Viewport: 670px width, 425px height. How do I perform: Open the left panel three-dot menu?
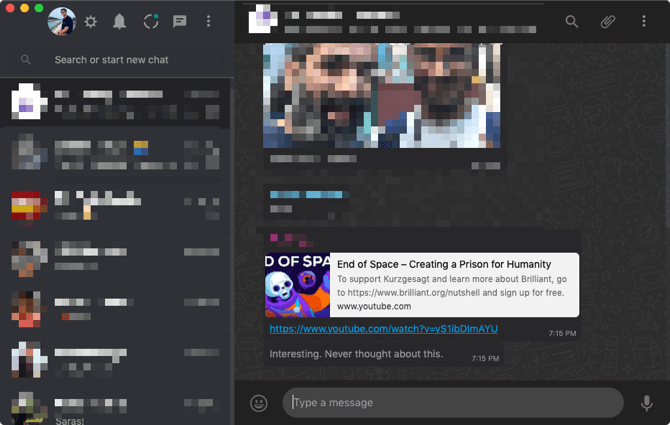click(x=208, y=21)
